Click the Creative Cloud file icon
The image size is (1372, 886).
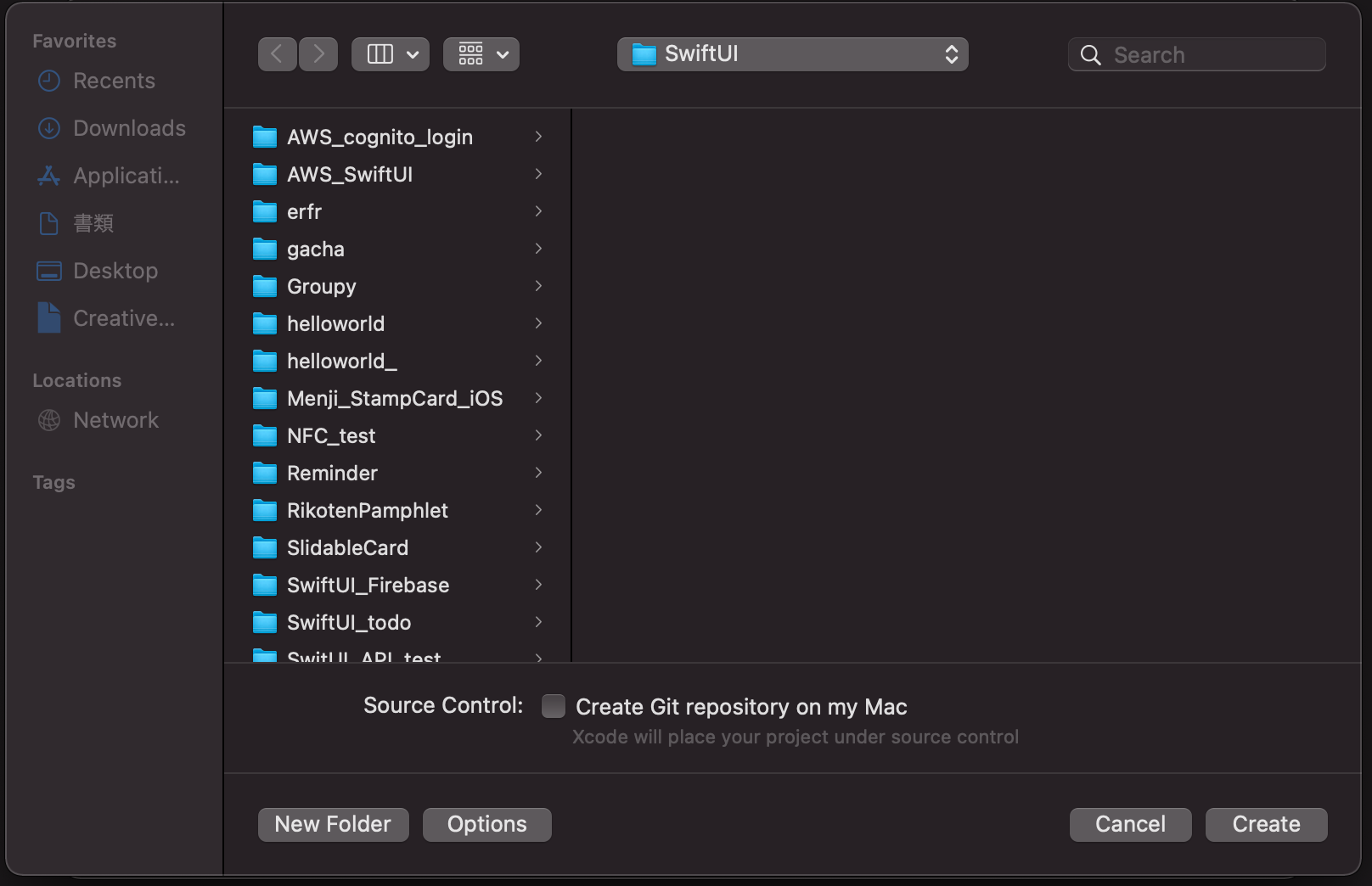click(49, 318)
